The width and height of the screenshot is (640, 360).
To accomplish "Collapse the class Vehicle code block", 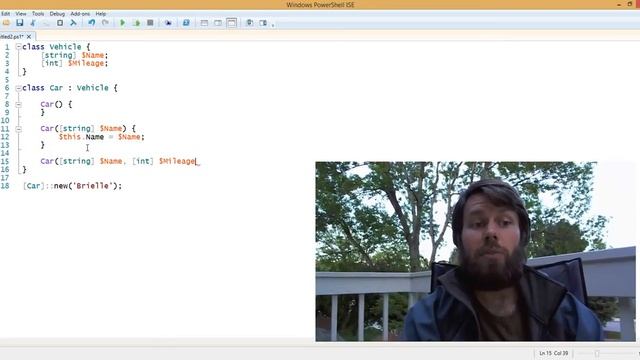I will (18, 47).
